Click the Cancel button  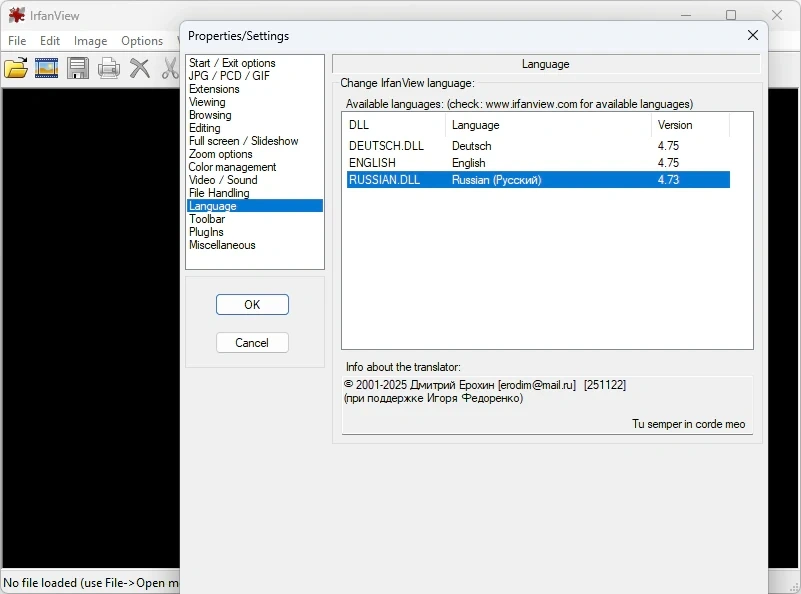click(252, 343)
